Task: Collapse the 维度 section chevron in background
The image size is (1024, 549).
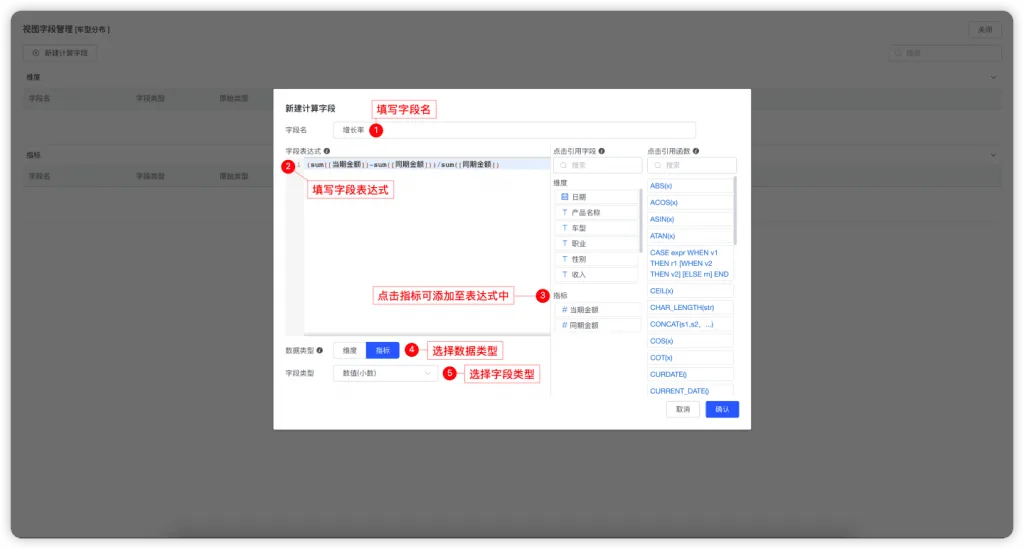Action: click(x=993, y=77)
